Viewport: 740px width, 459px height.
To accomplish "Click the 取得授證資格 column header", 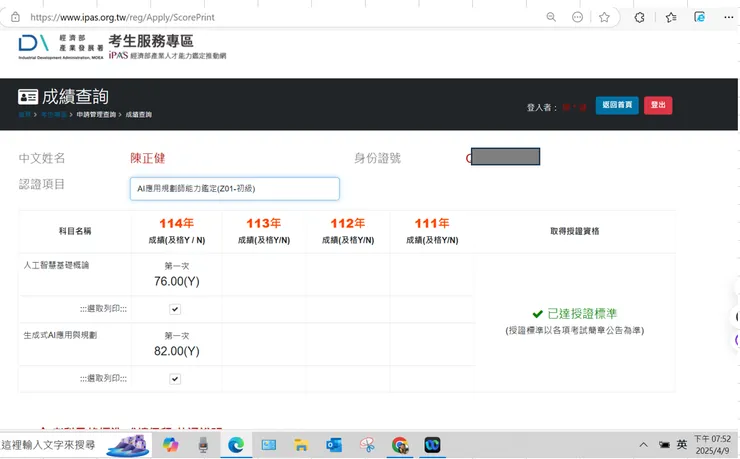I will click(x=575, y=231).
